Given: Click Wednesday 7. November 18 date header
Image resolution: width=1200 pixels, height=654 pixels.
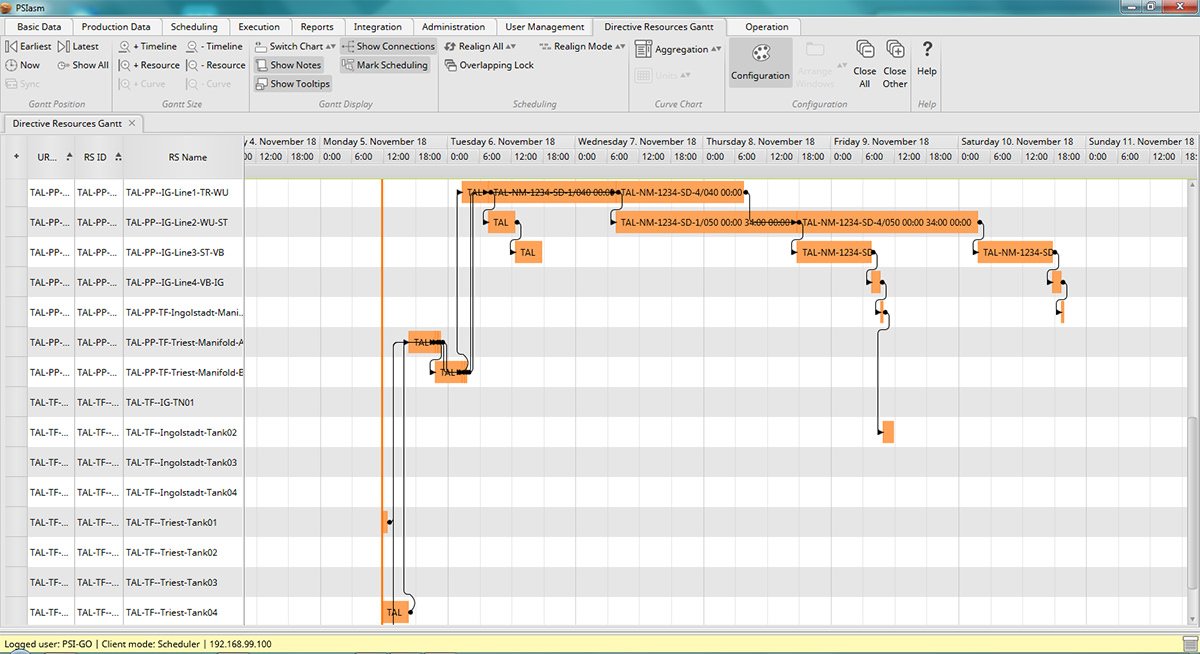Looking at the screenshot, I should click(636, 141).
